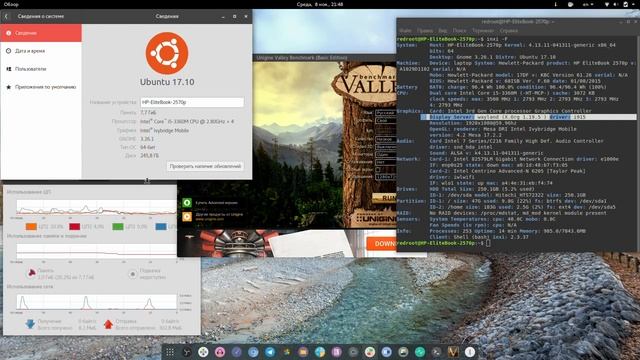Viewport: 640px width, 360px height.
Task: Open Терминал menu in the terminal window
Action: [483, 31]
